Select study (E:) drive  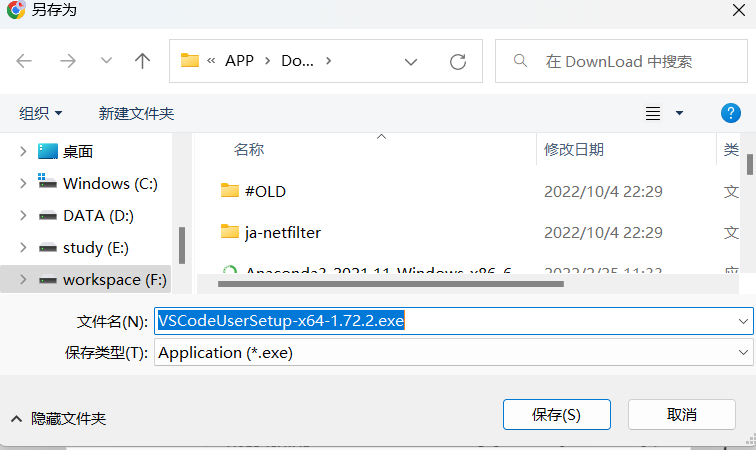pyautogui.click(x=96, y=247)
